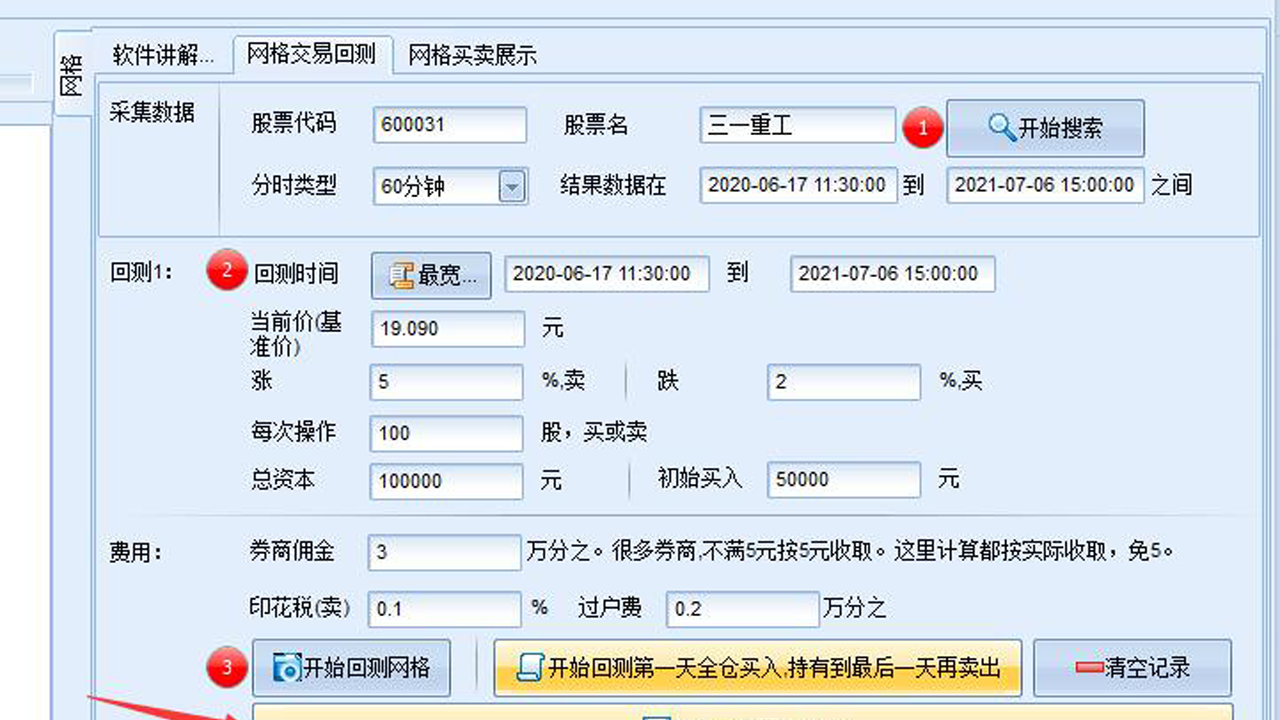Click the 总资本 field showing 100000
The image size is (1280, 720).
pyautogui.click(x=446, y=481)
